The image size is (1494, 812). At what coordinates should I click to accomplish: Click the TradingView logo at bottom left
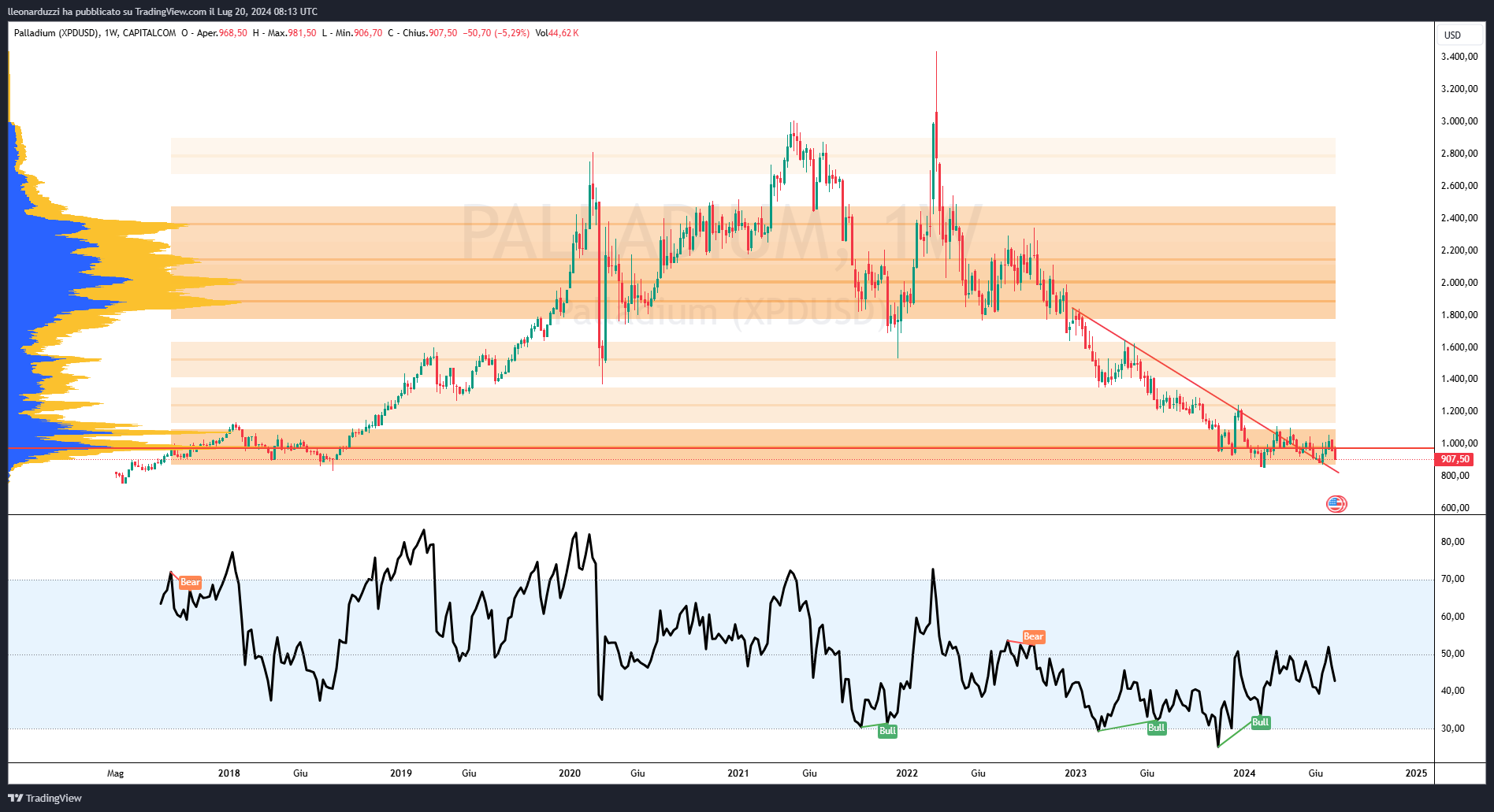(45, 798)
